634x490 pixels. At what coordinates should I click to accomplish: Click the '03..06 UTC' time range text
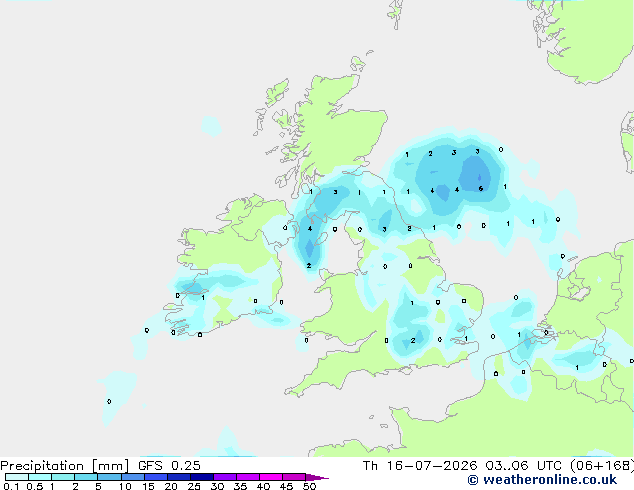pos(524,466)
